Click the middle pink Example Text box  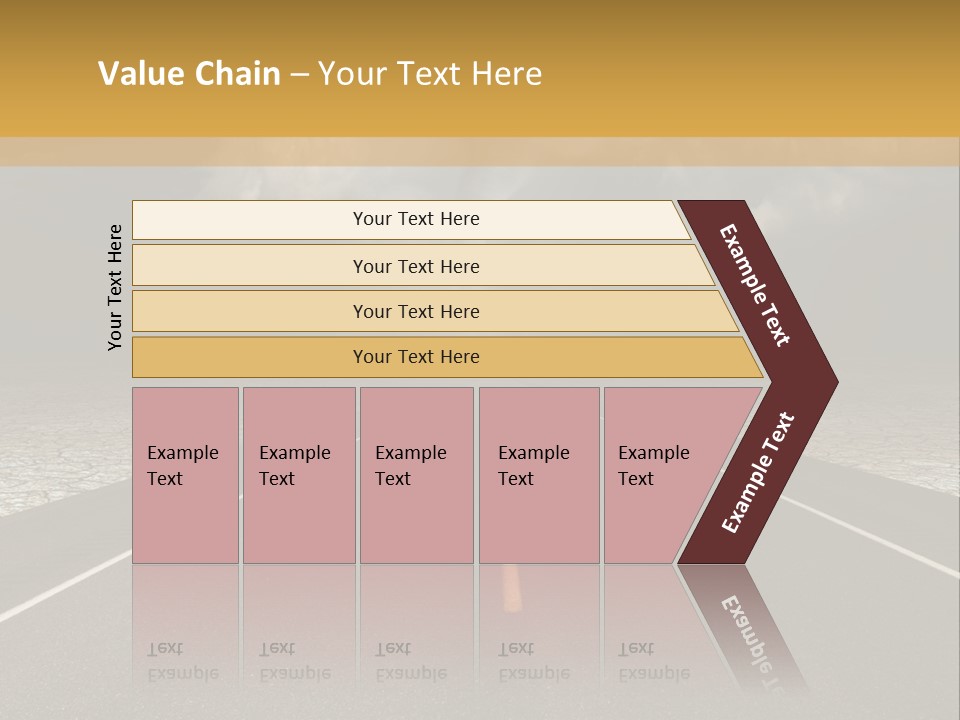click(x=416, y=474)
